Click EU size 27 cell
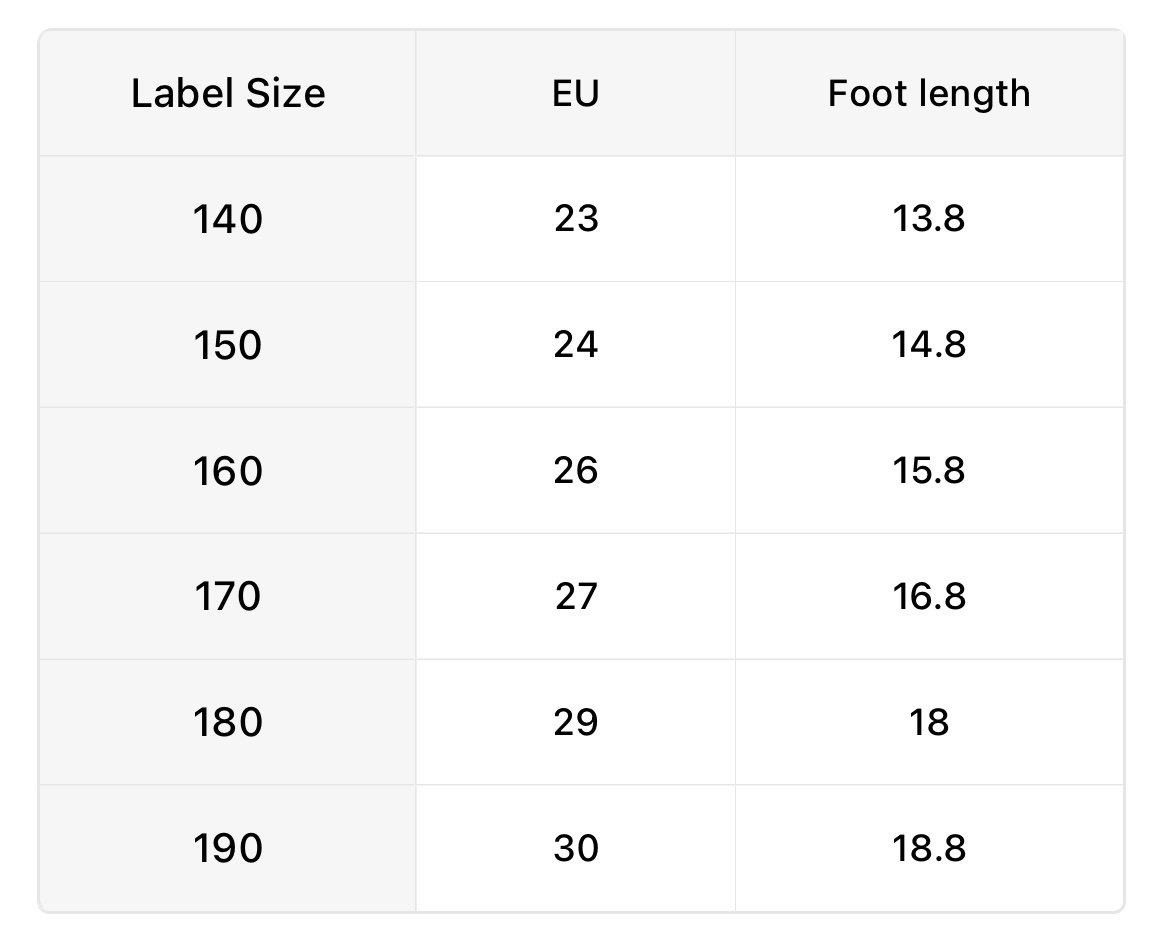The image size is (1170, 939). click(x=576, y=596)
